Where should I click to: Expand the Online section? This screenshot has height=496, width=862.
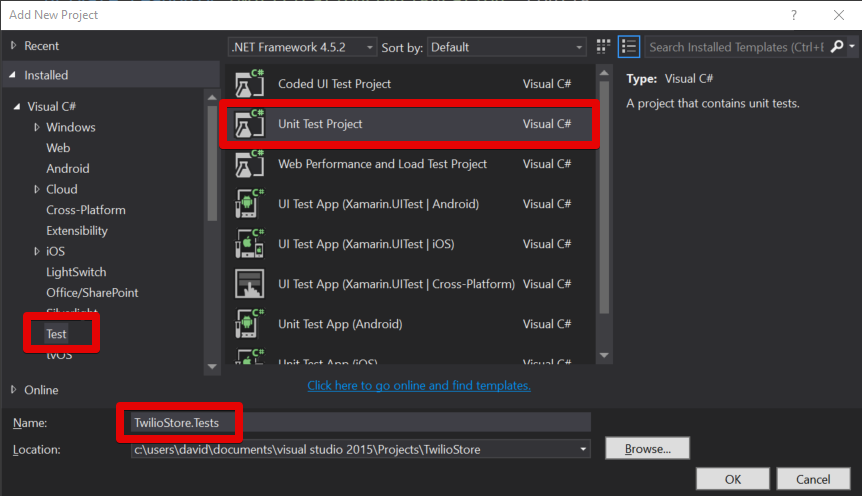coord(14,390)
